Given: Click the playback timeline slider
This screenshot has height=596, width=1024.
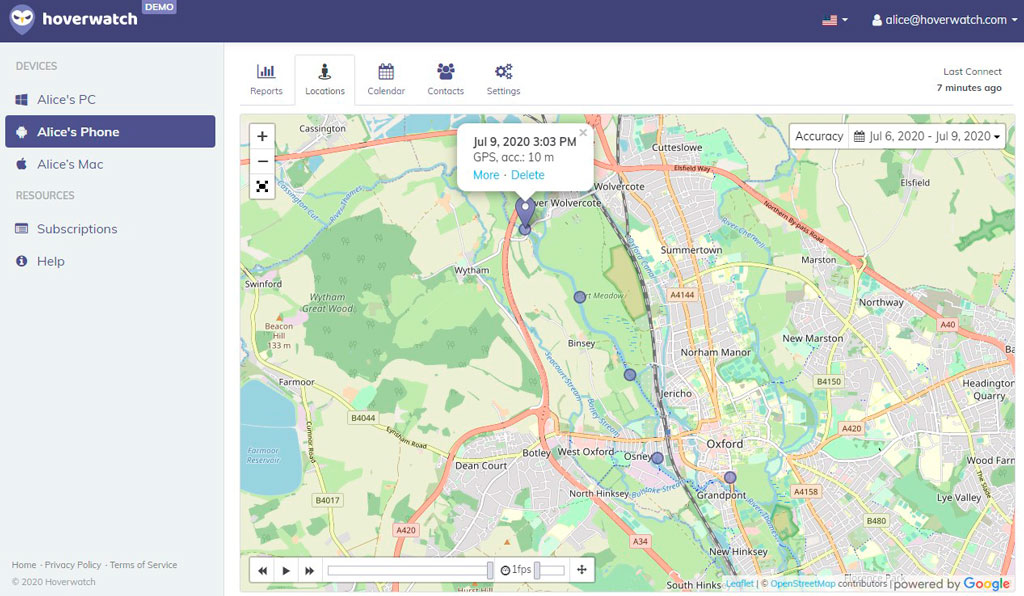Looking at the screenshot, I should (408, 570).
